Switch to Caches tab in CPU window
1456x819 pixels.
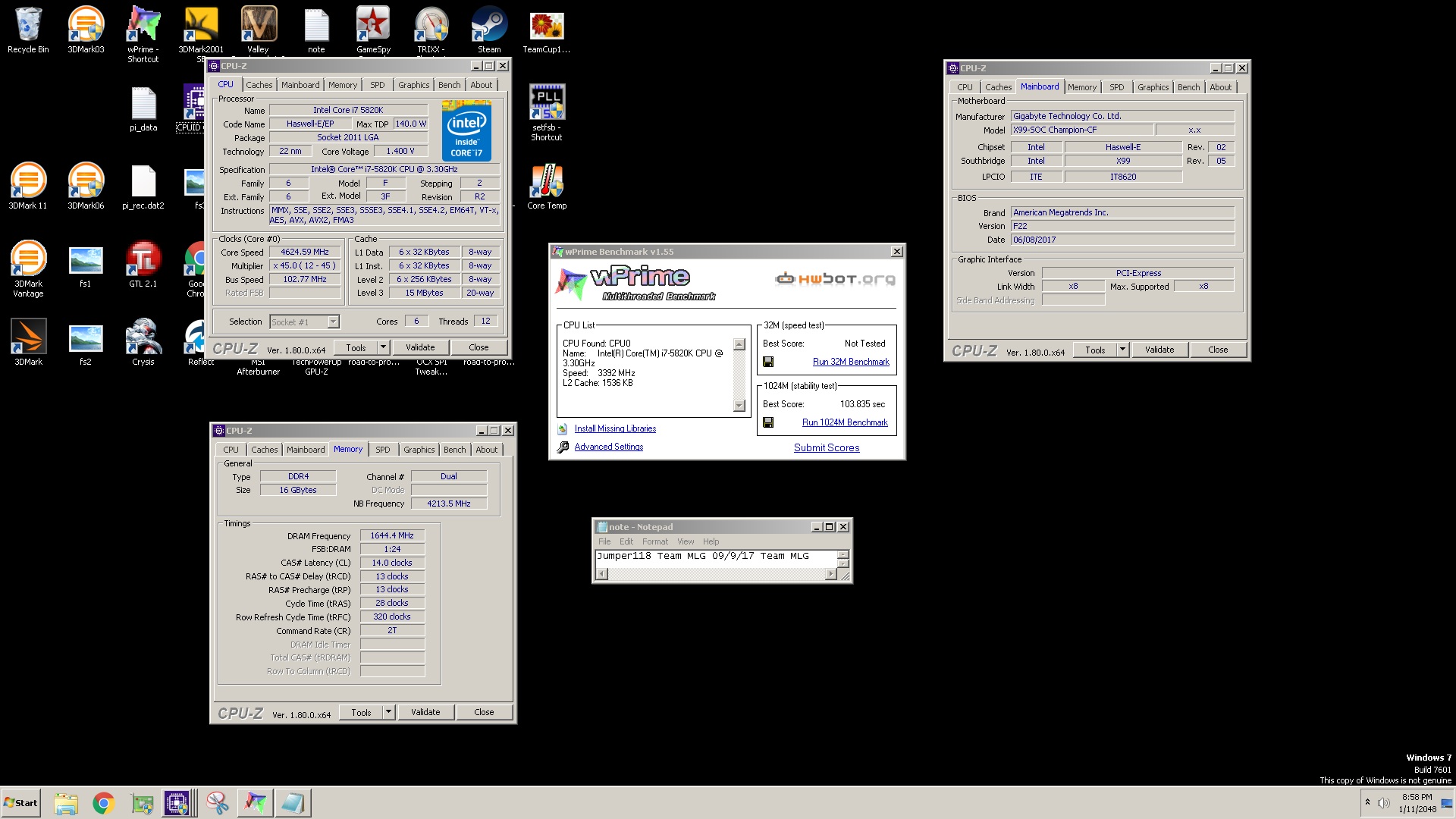tap(259, 85)
